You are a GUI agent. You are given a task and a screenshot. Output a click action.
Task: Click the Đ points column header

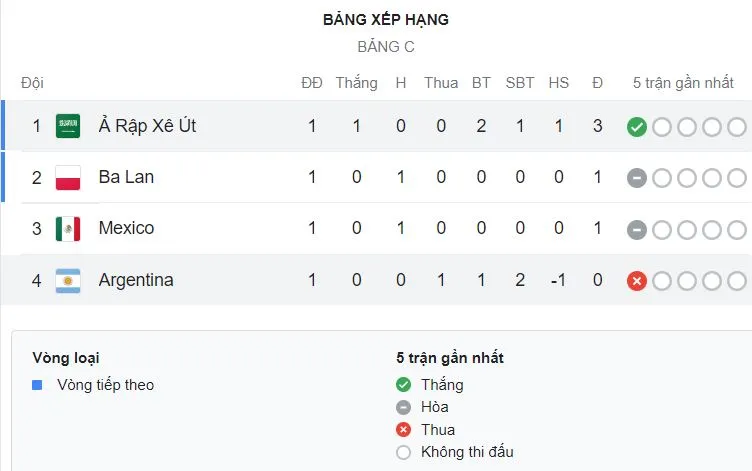point(597,83)
